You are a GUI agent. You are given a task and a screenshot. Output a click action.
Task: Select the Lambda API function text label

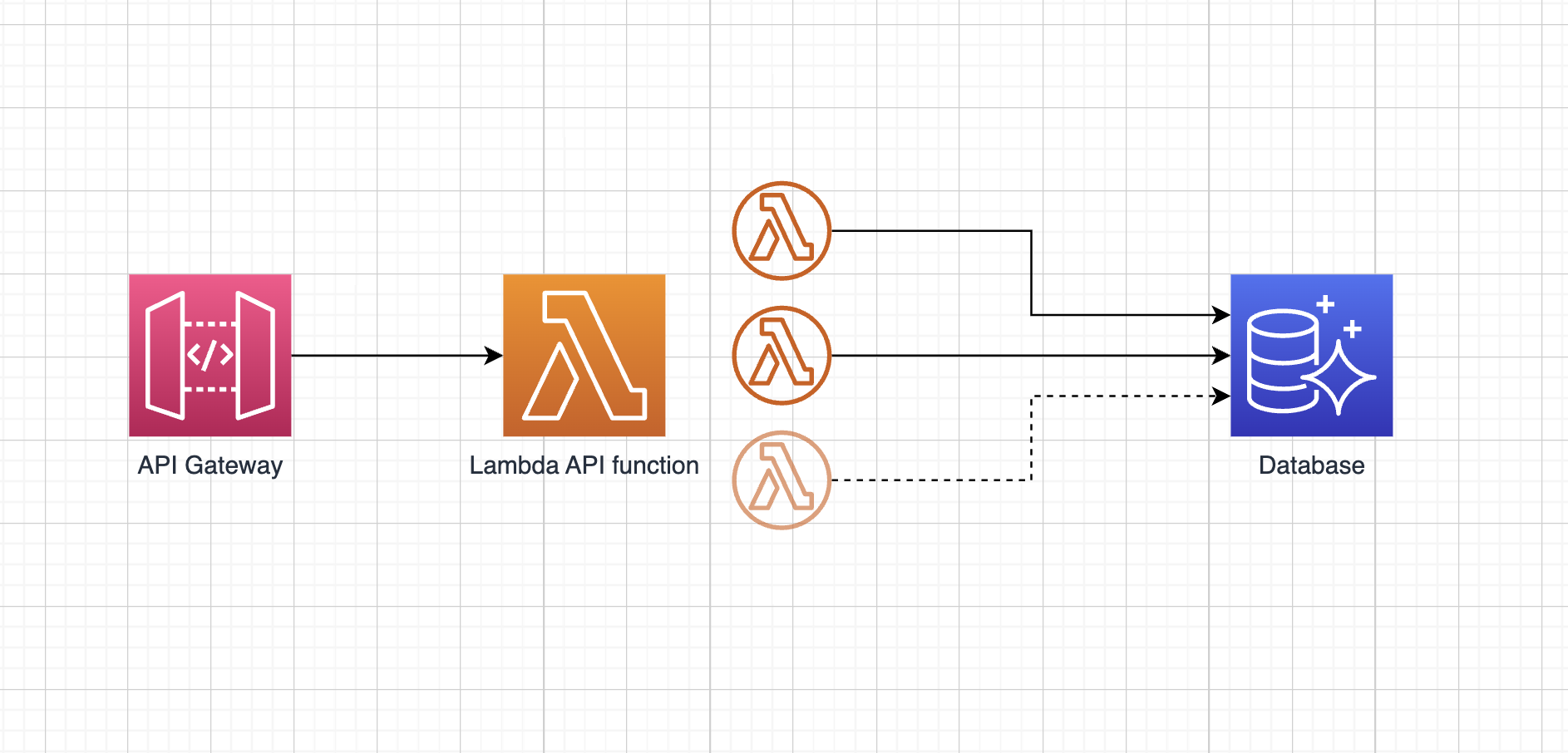pos(584,465)
